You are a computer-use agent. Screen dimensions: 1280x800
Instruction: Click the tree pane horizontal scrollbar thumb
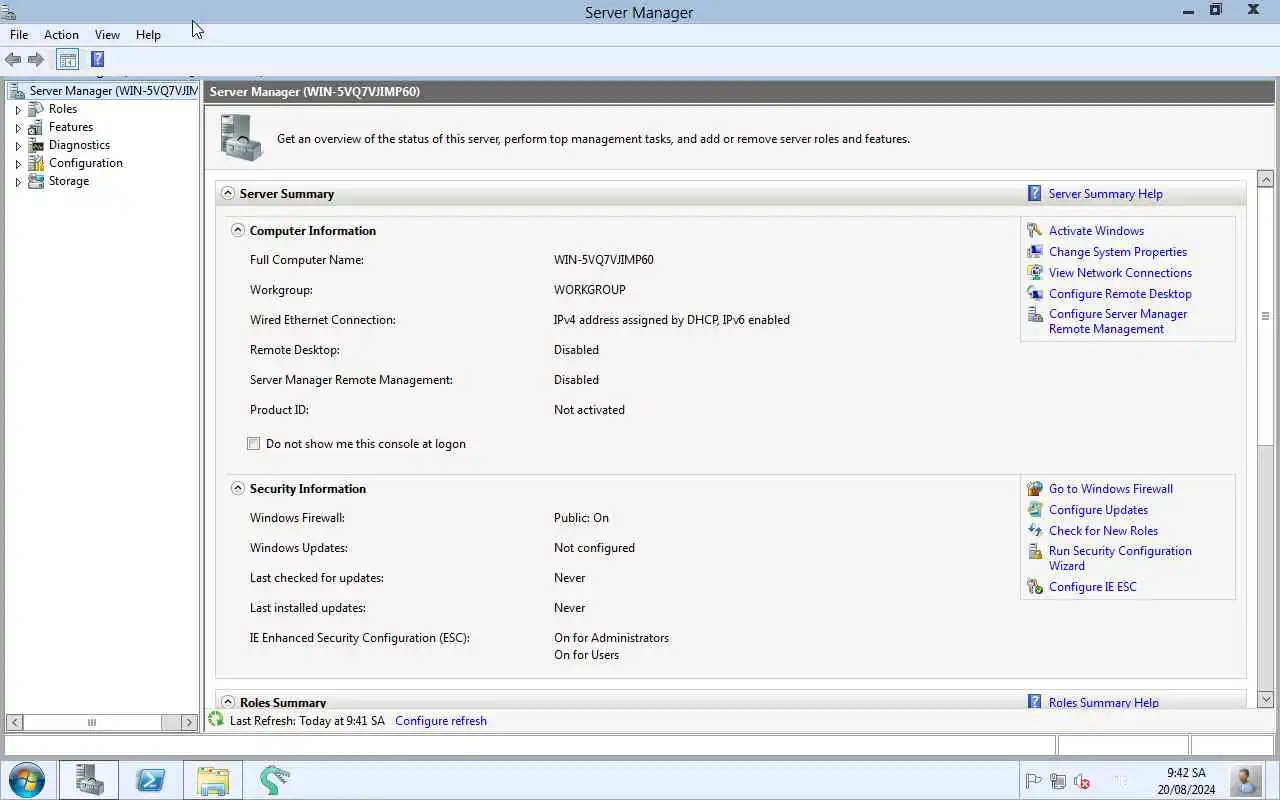point(92,722)
